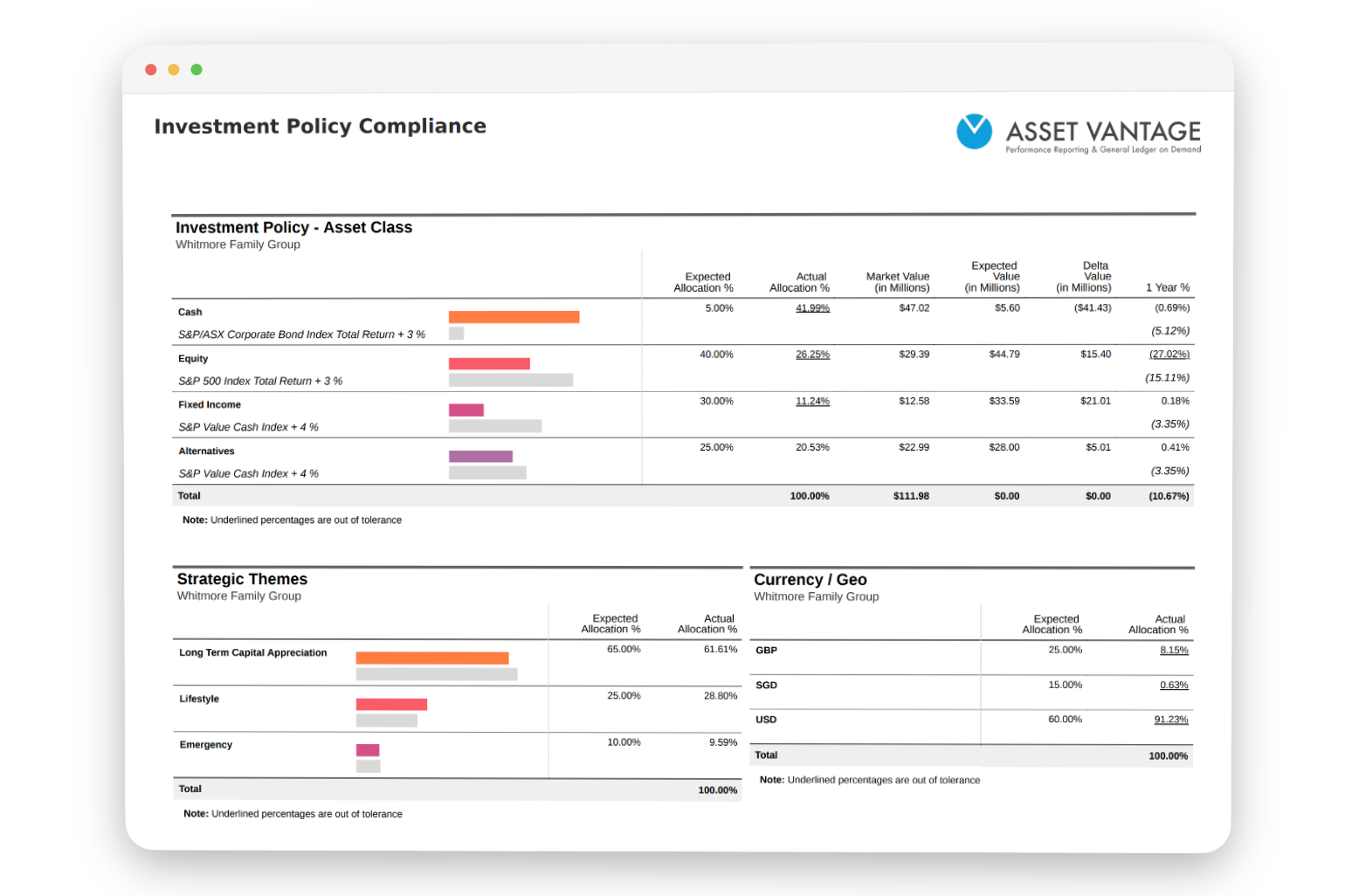This screenshot has width=1352, height=896.
Task: Click the Currency / Geo total 100.00%
Action: [1168, 756]
